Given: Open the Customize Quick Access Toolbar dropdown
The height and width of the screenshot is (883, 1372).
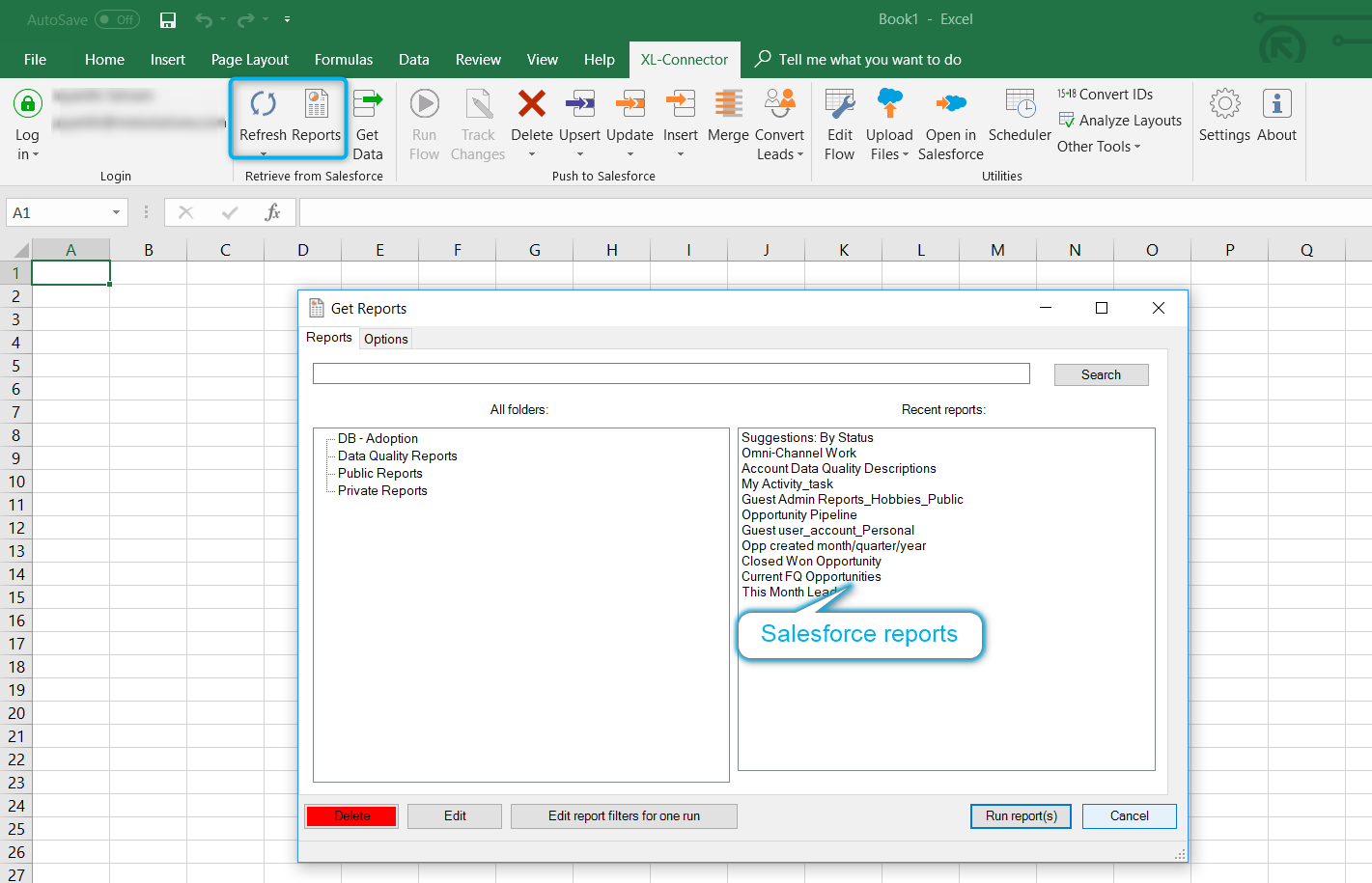Looking at the screenshot, I should pos(287,19).
